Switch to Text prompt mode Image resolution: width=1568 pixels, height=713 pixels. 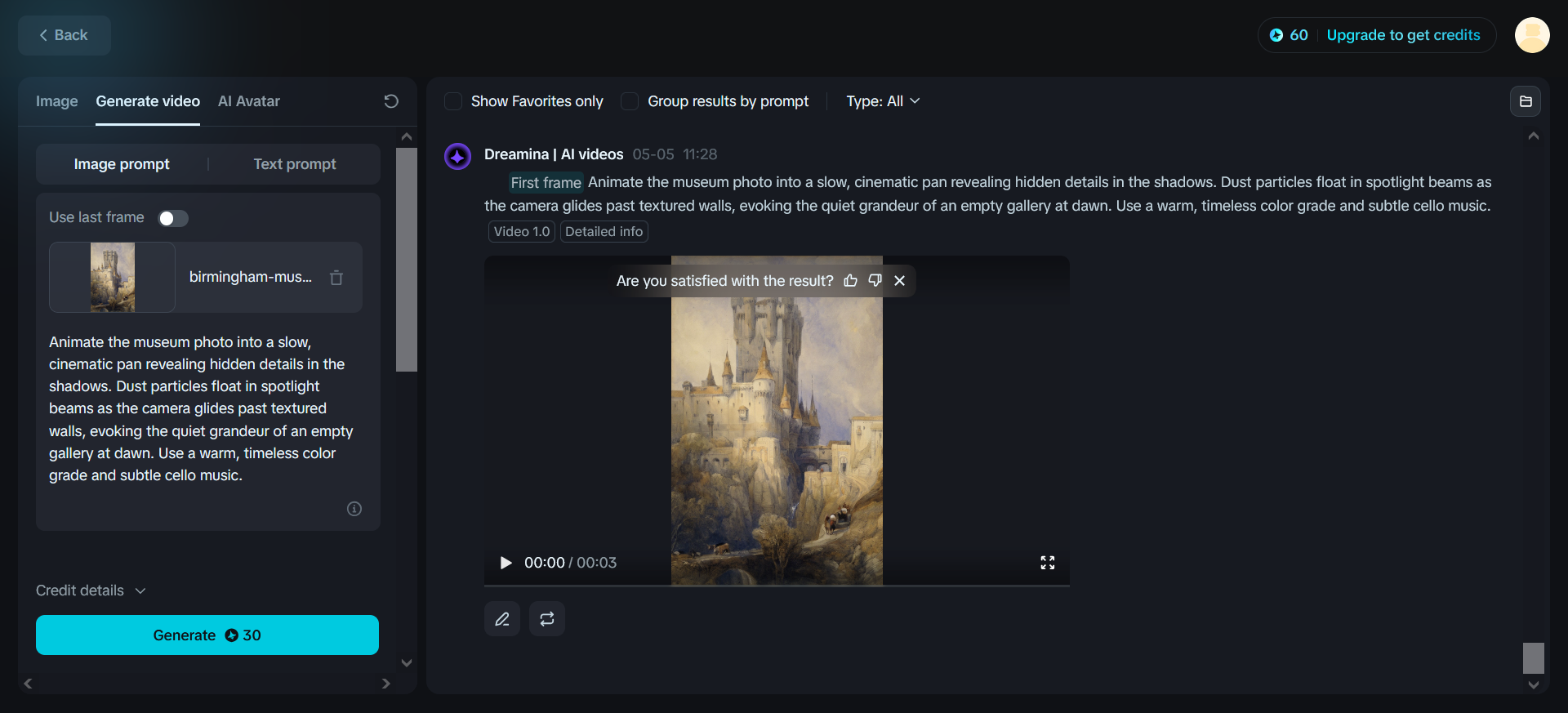coord(295,164)
